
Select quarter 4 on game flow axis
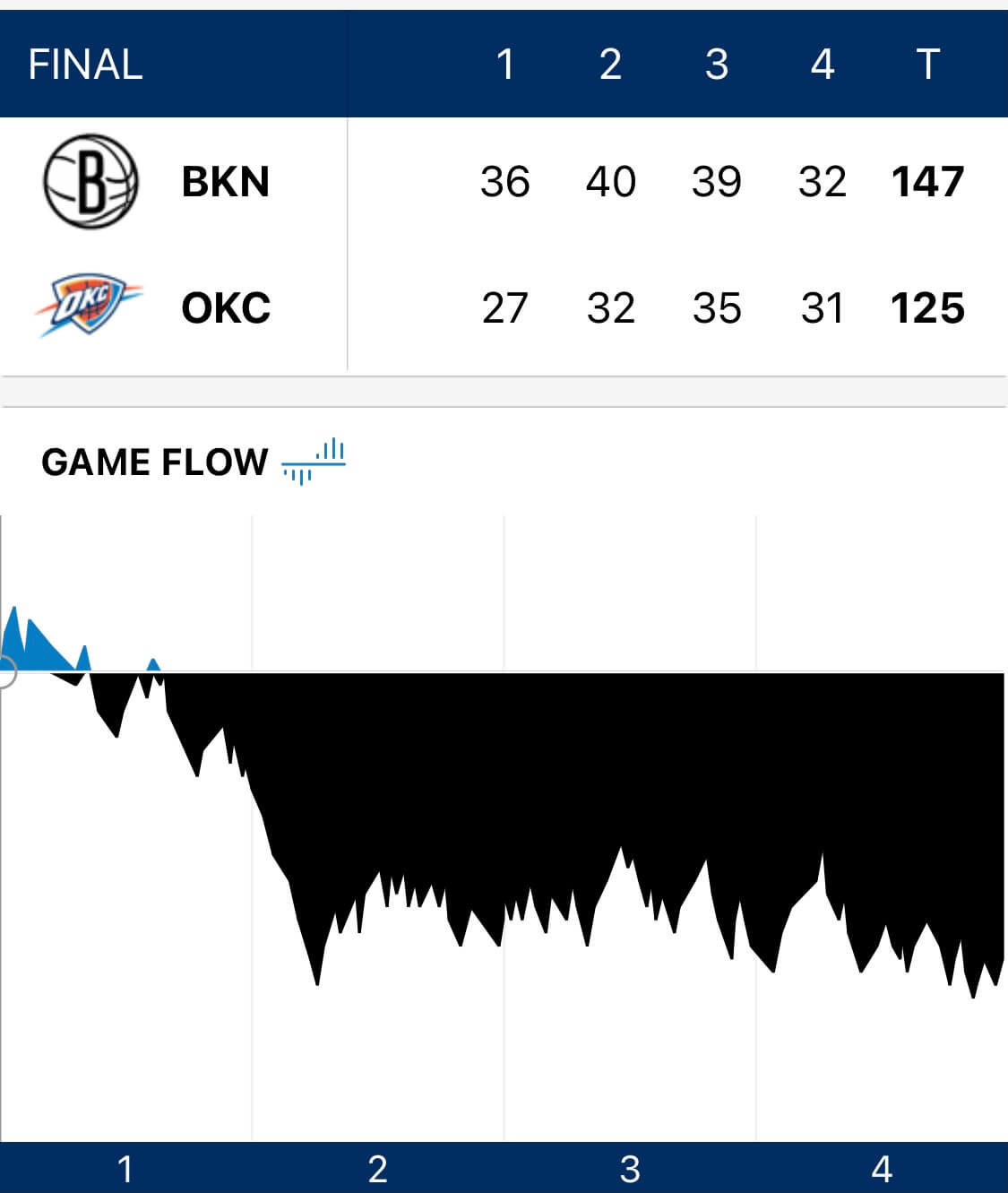(x=882, y=1169)
